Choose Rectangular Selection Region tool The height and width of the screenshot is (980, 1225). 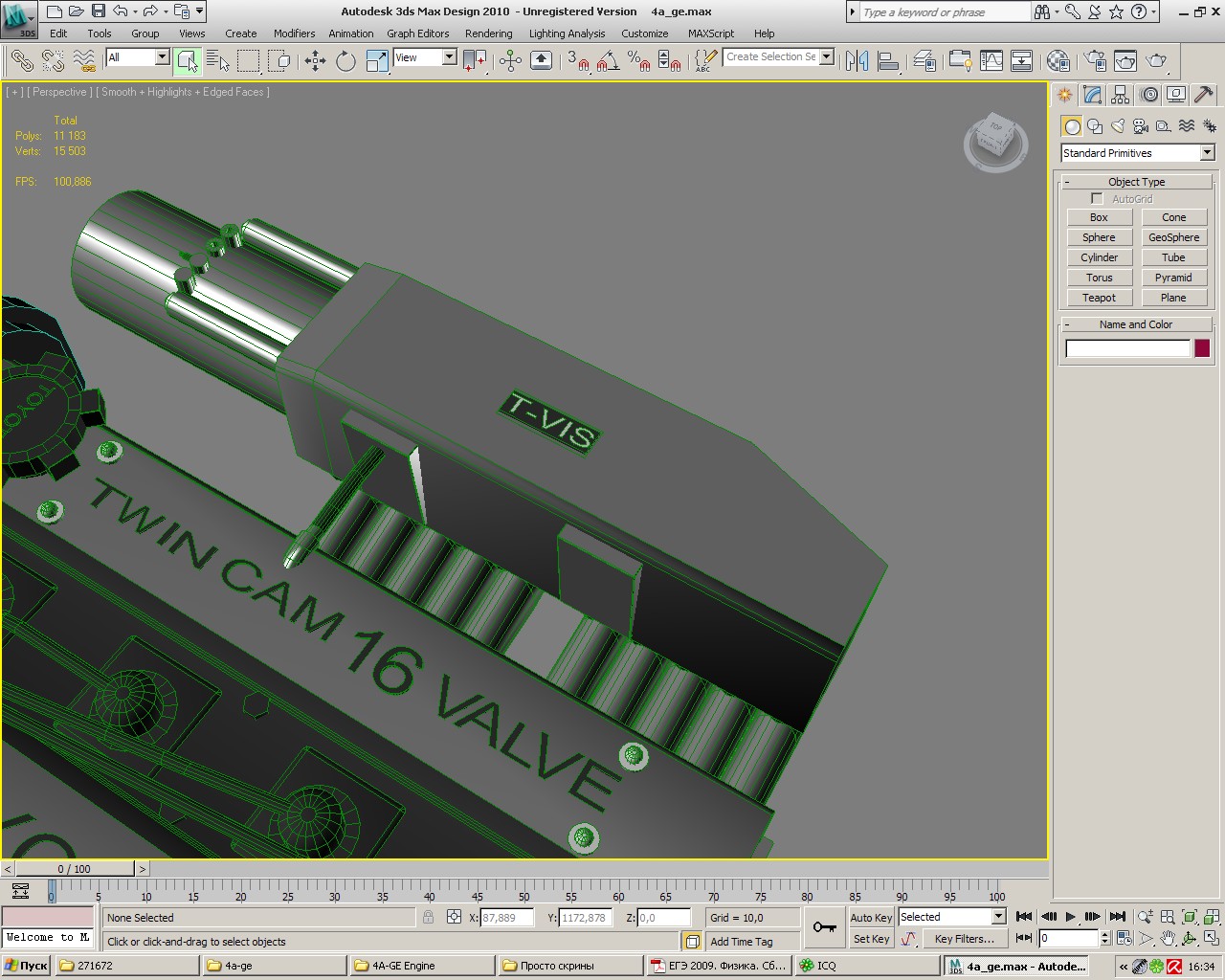249,61
